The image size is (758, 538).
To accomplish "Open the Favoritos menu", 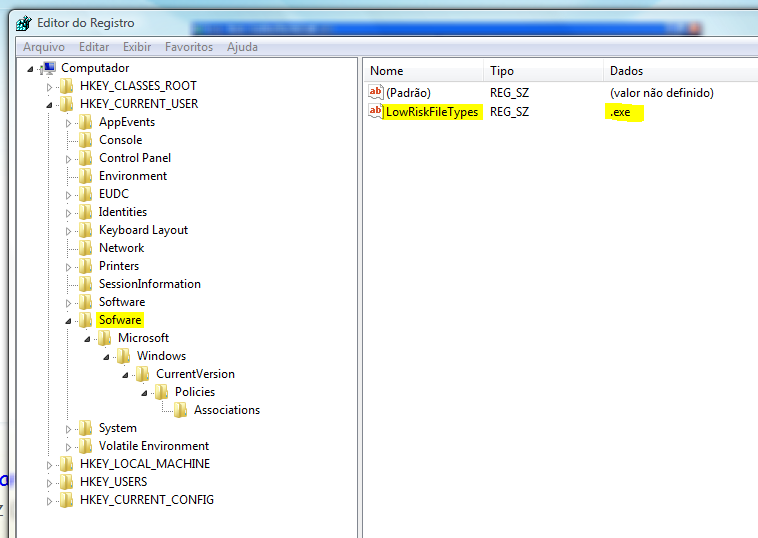I will pos(189,47).
